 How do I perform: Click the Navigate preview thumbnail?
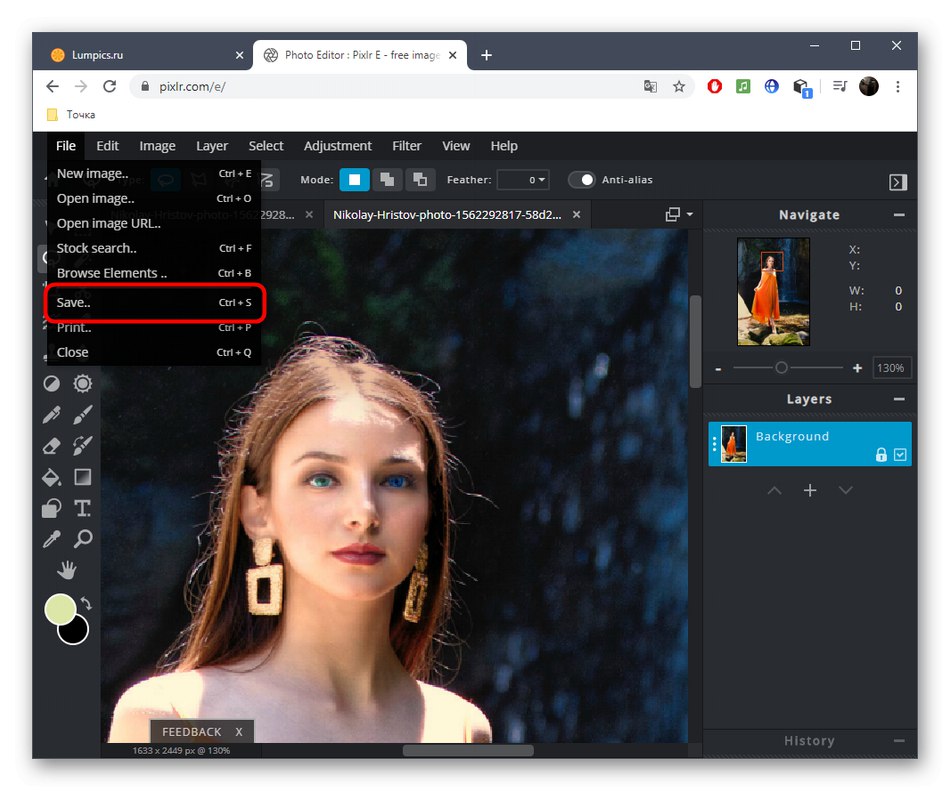[x=773, y=292]
